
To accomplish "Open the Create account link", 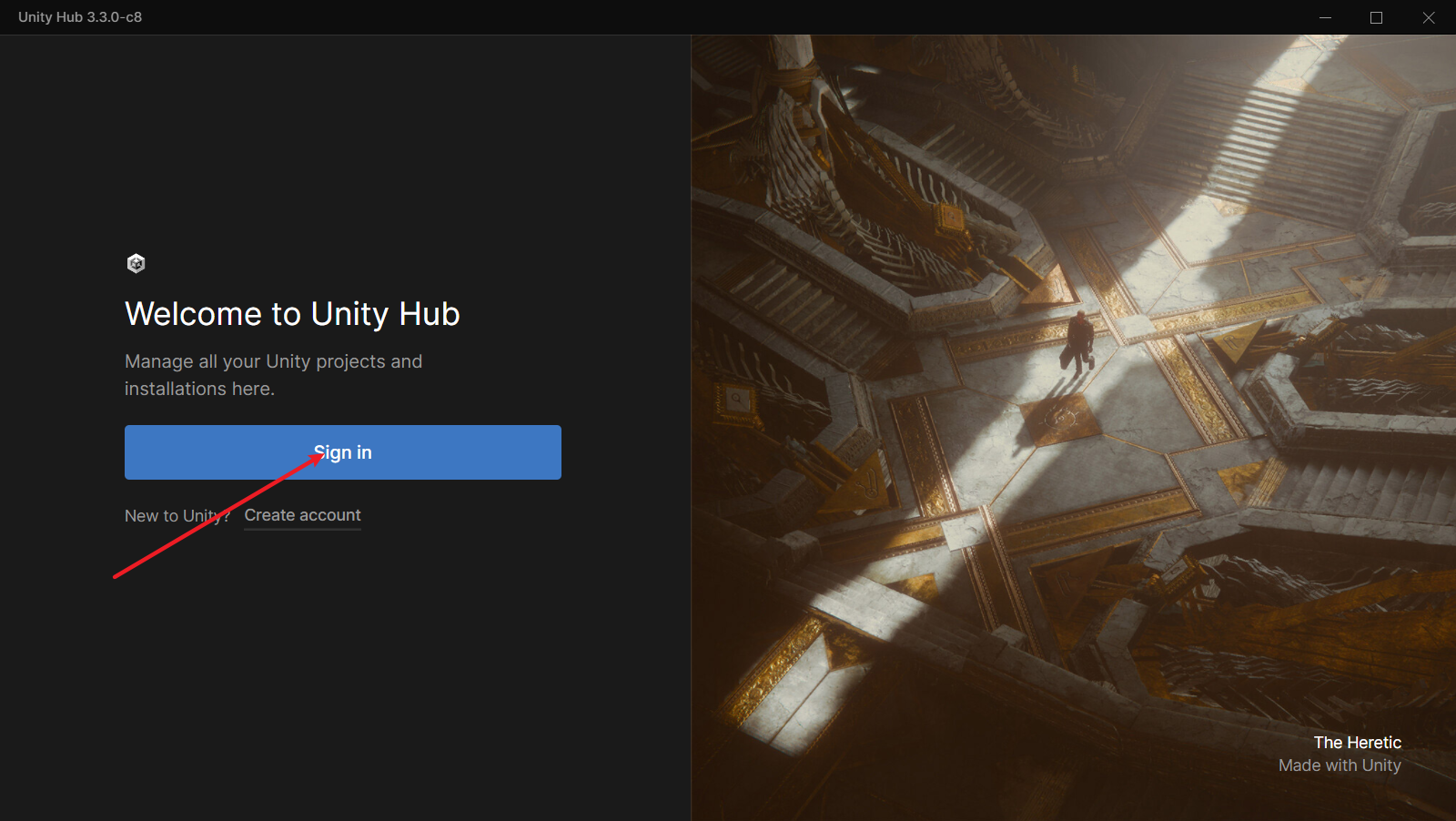I will [302, 515].
